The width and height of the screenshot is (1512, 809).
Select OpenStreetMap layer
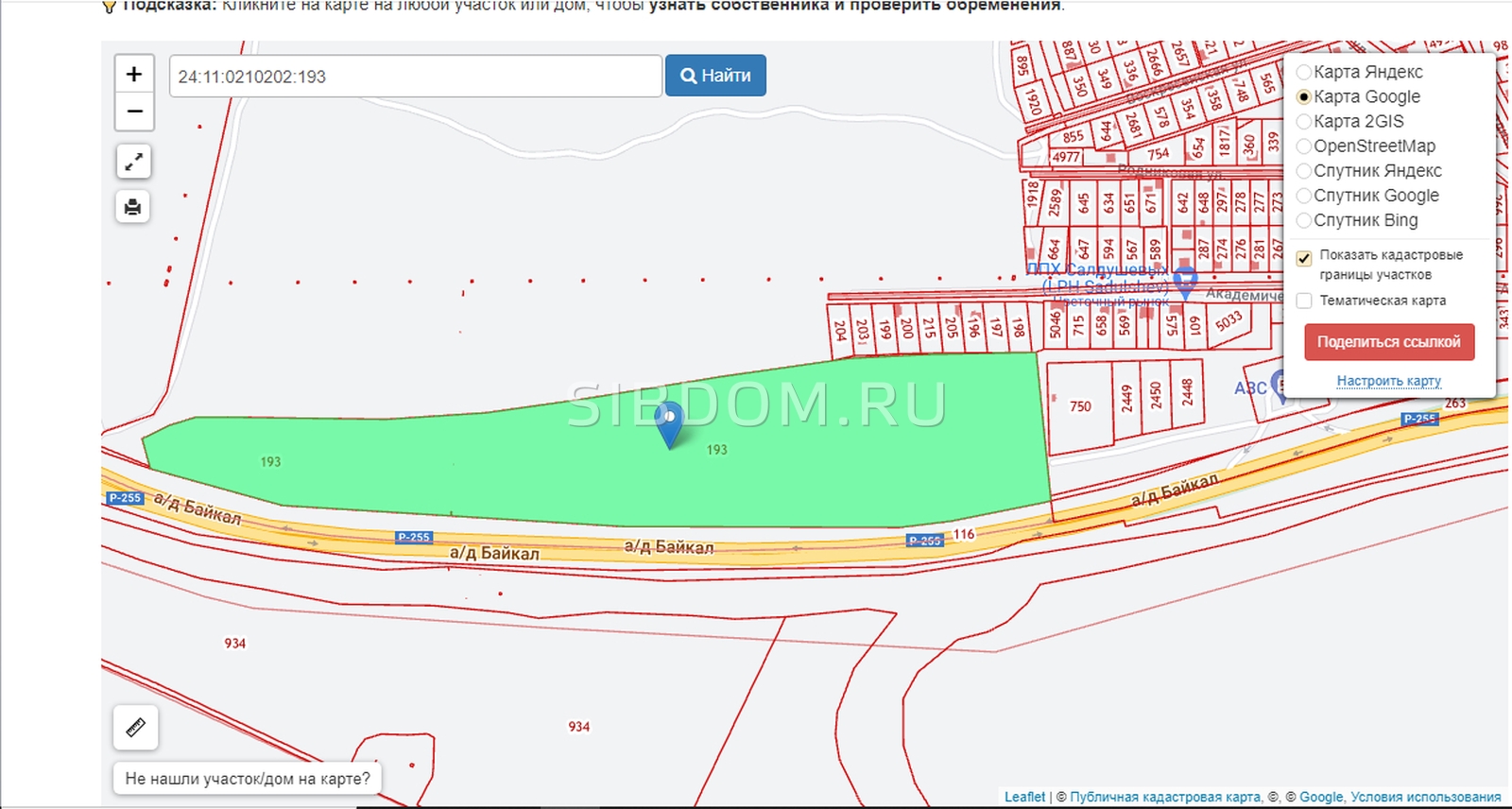[1303, 146]
